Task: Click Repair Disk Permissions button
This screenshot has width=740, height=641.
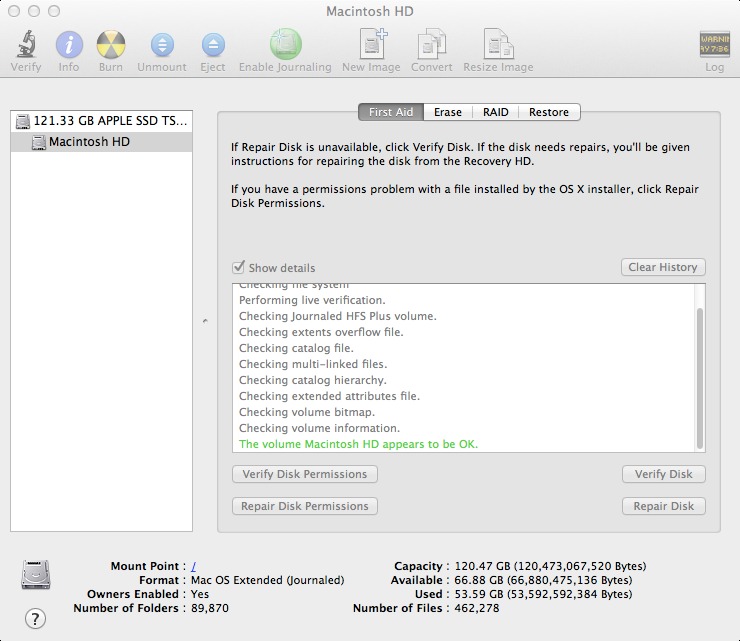Action: tap(305, 506)
